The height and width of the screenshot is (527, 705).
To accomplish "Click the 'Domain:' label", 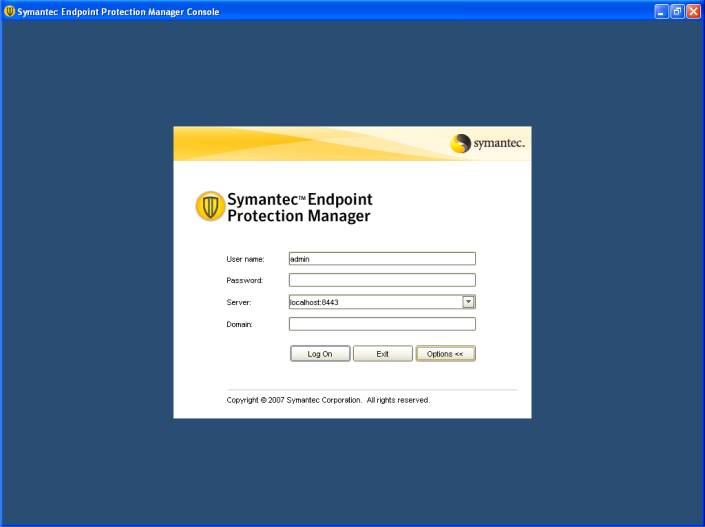I will pos(239,324).
